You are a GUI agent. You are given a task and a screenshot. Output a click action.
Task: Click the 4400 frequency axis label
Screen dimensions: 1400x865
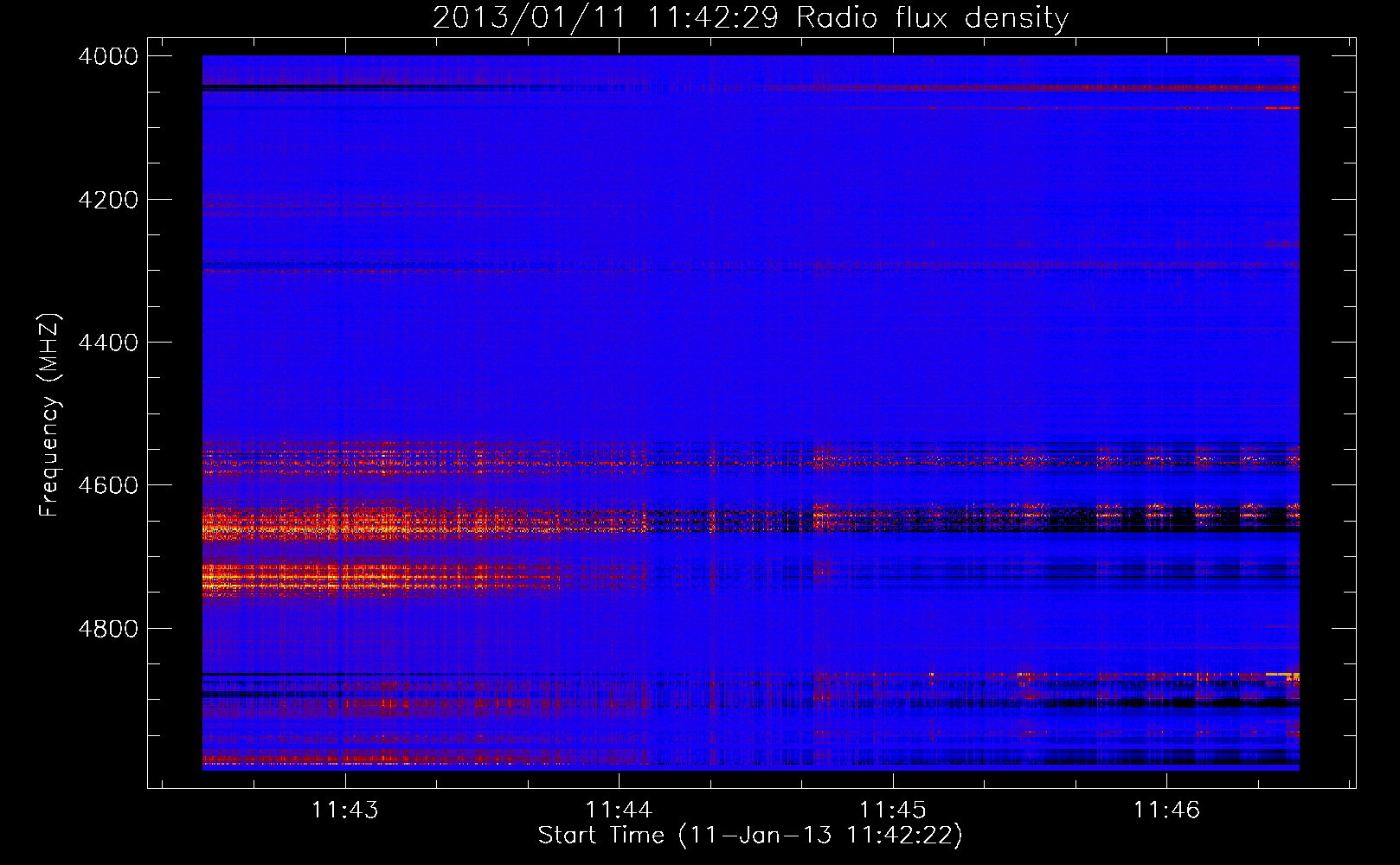click(x=108, y=343)
